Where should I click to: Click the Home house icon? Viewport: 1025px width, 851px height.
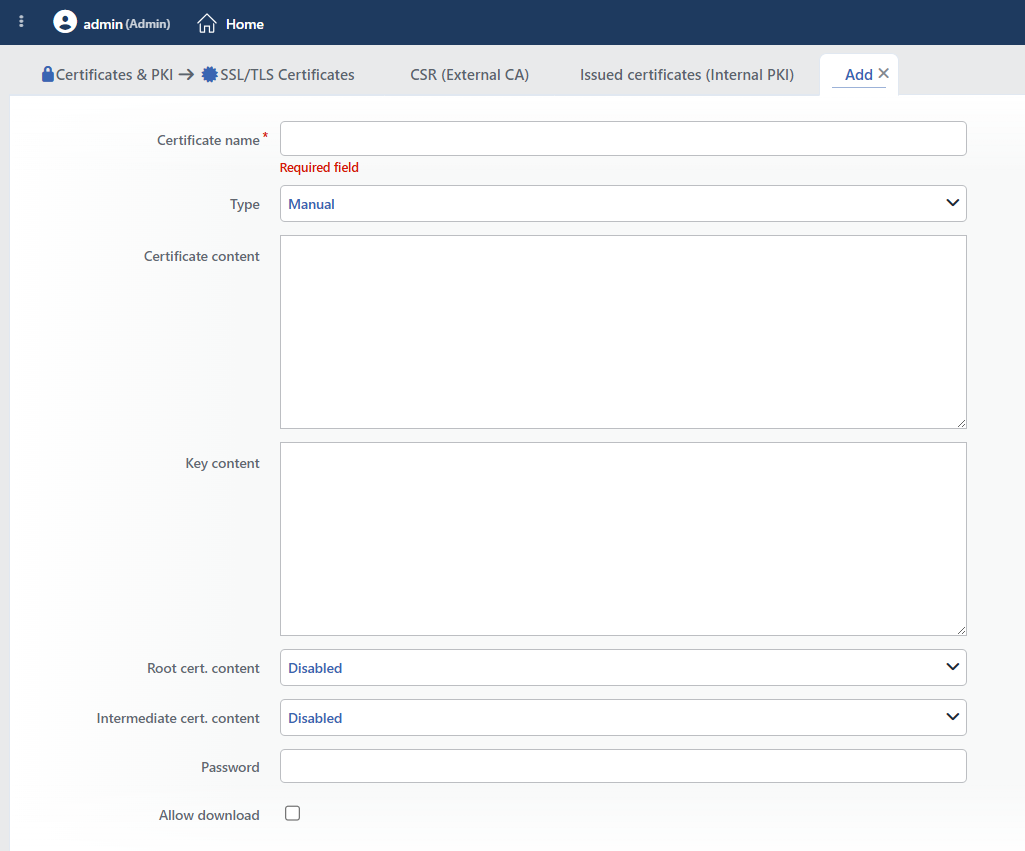point(207,24)
